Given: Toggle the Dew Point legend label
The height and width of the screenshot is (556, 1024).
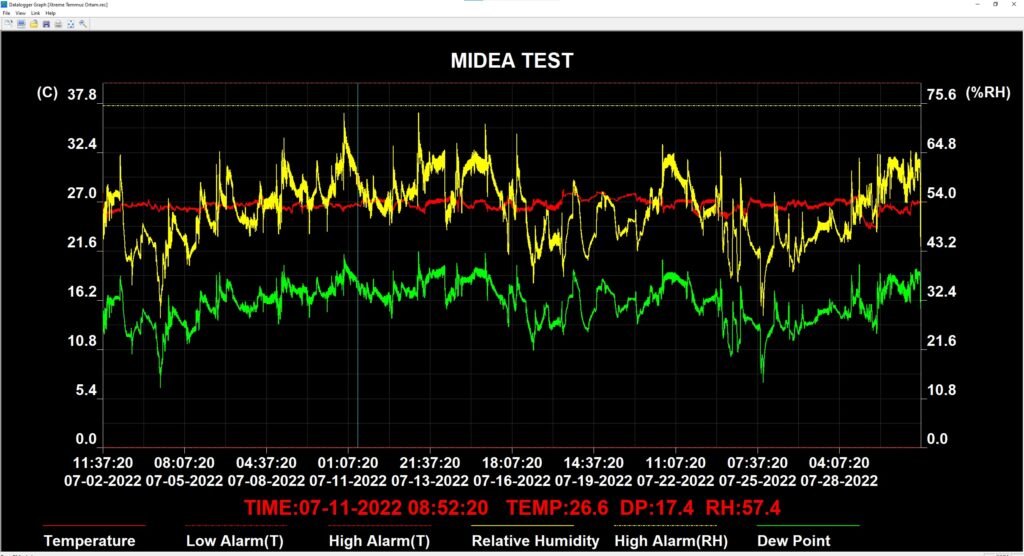Looking at the screenshot, I should pyautogui.click(x=793, y=541).
